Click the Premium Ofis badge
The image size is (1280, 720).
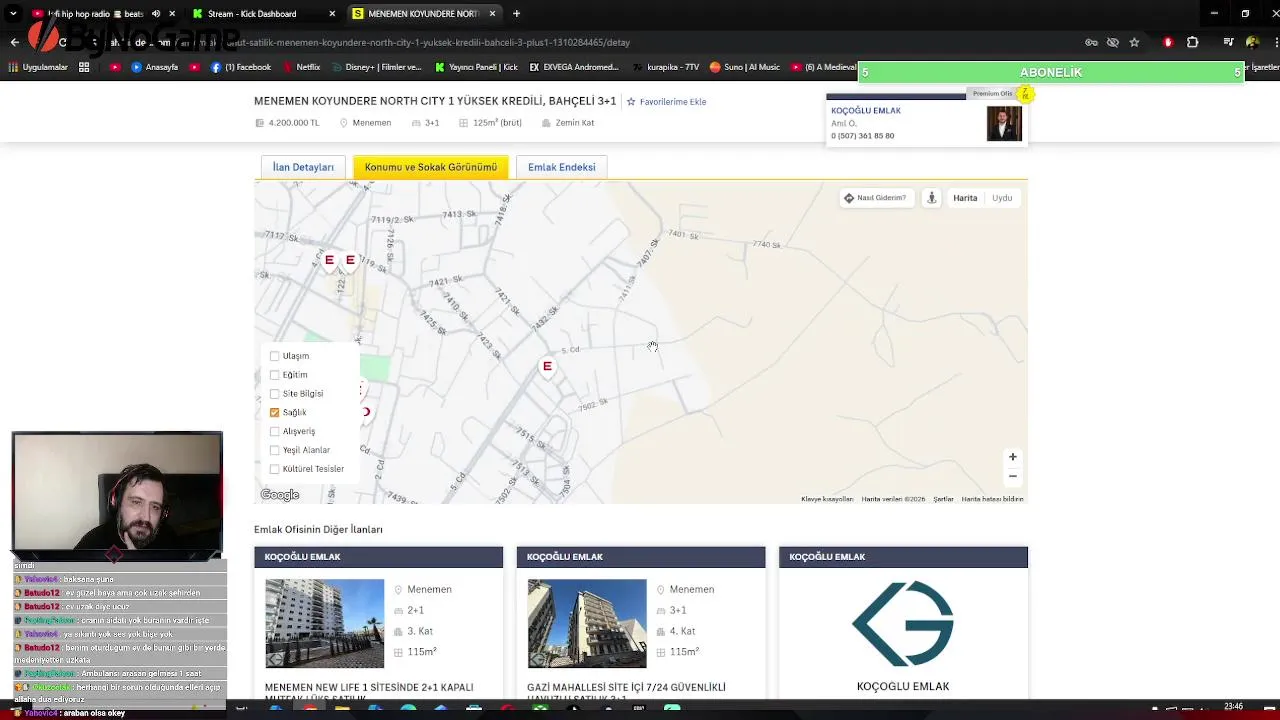click(993, 93)
